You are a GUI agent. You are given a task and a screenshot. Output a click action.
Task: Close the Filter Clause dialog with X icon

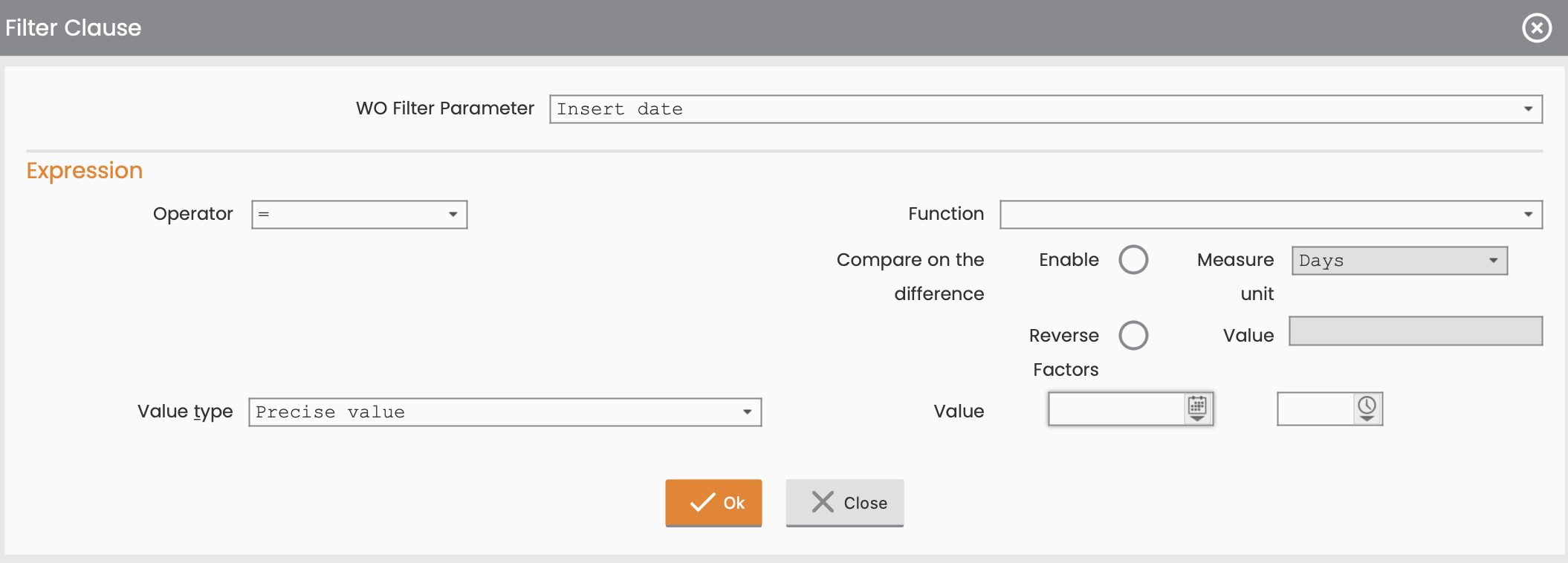point(1537,28)
